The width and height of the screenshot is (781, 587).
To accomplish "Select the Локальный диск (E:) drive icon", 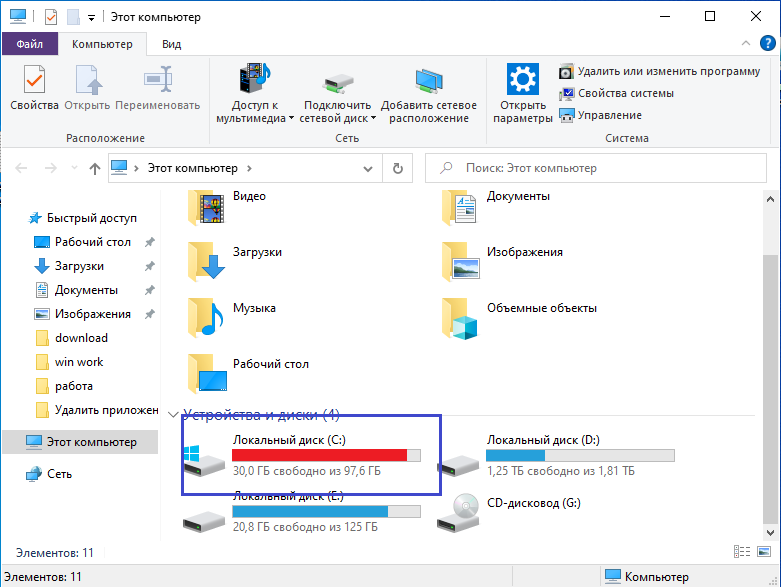I will click(204, 522).
